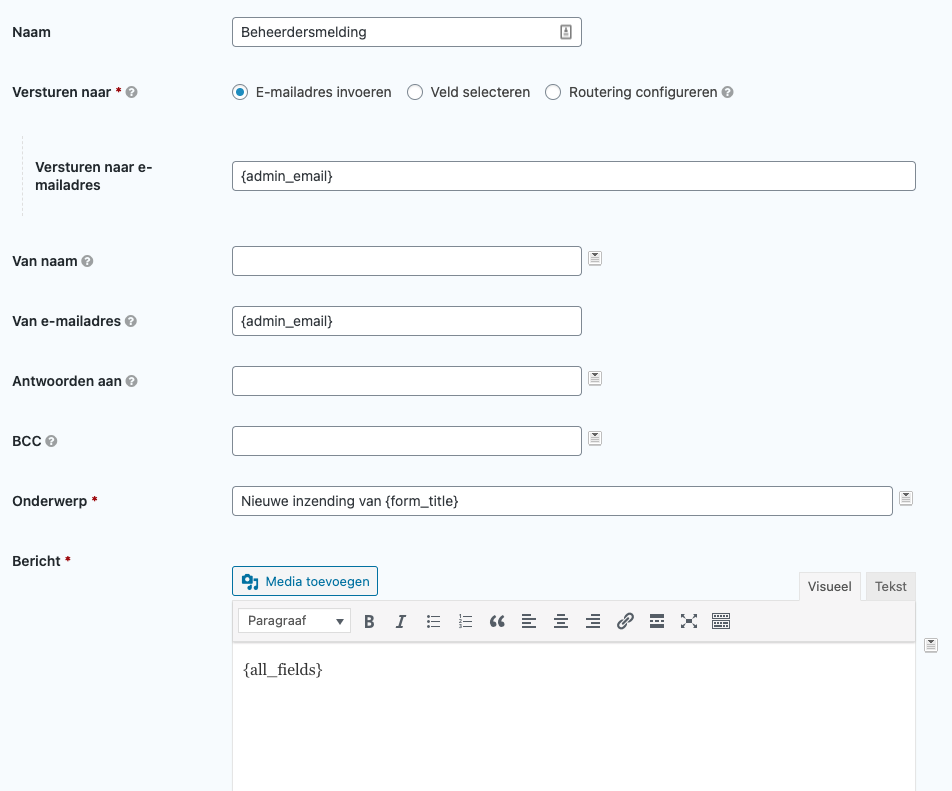This screenshot has height=791, width=952.
Task: Toggle bold formatting in the editor
Action: click(369, 621)
